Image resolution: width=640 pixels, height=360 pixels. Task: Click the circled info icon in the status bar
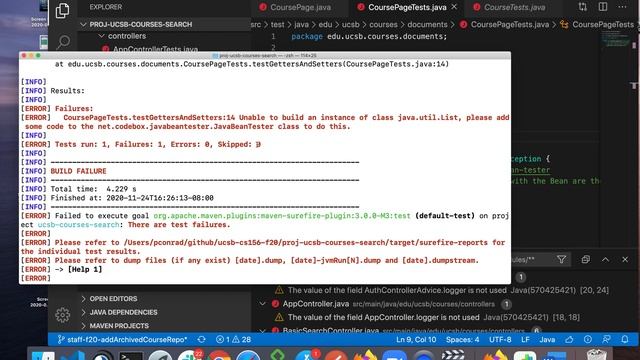tap(587, 340)
